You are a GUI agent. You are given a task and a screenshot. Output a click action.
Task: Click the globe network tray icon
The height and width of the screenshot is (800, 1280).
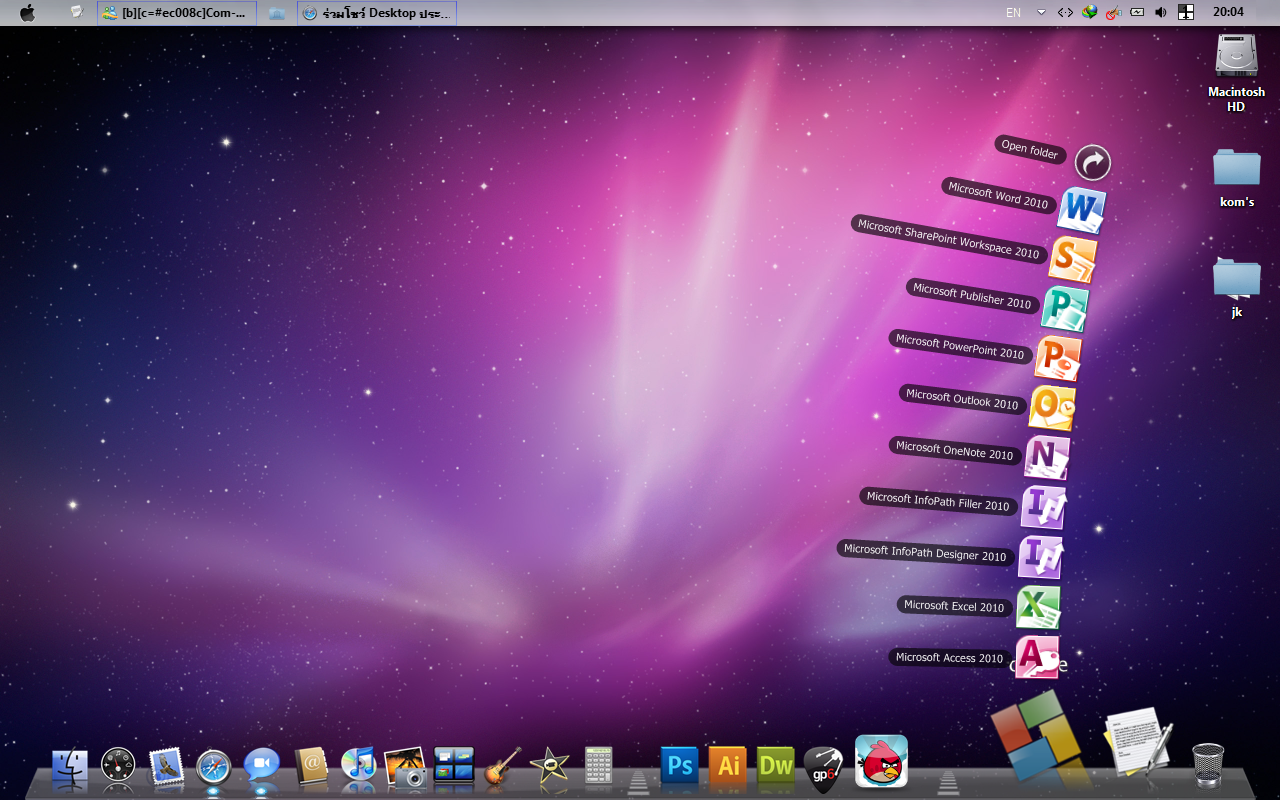(1089, 12)
